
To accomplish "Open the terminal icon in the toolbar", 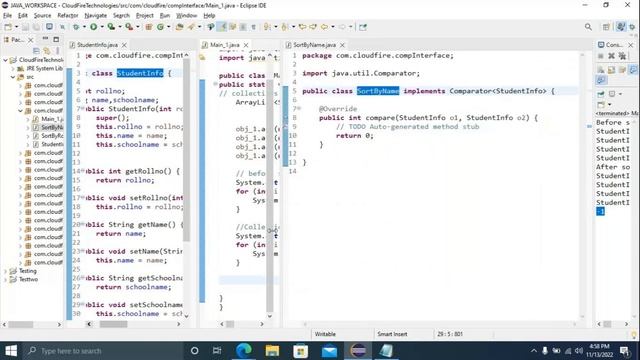I will tap(49, 27).
